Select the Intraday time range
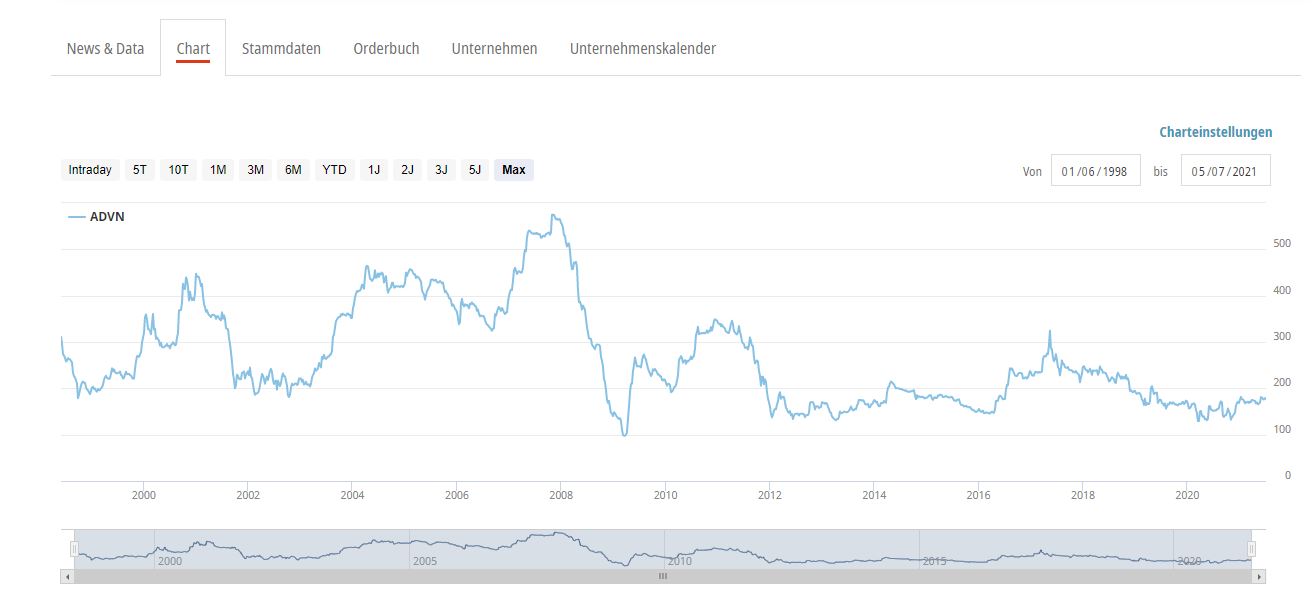Screen dimensions: 1316x609 tap(90, 170)
